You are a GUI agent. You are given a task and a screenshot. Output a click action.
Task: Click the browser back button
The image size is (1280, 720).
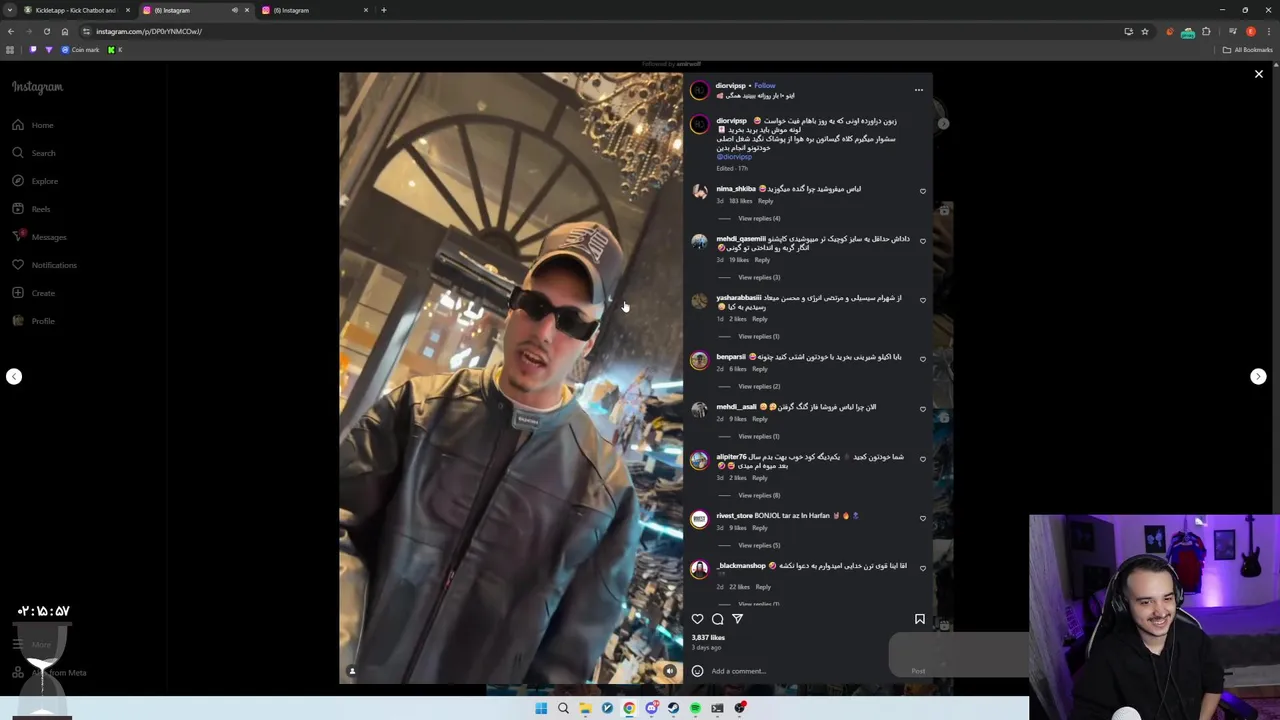pos(10,31)
